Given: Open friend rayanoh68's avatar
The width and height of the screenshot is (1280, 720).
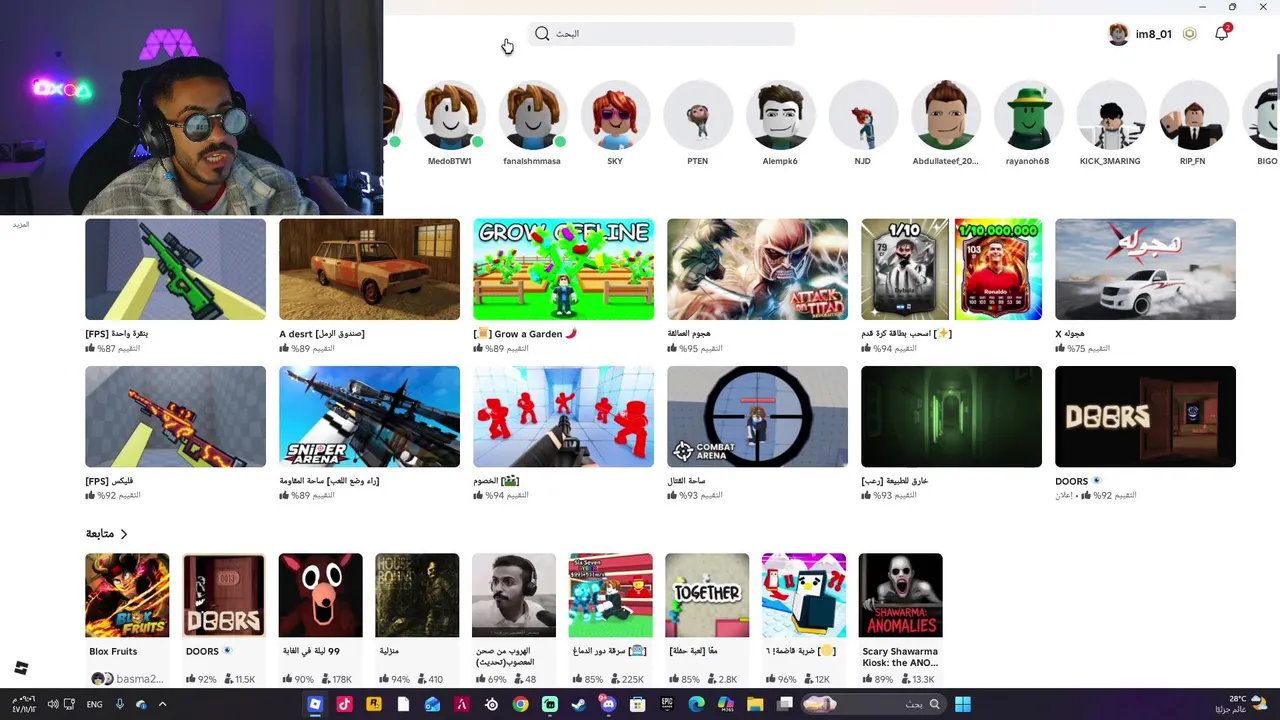Looking at the screenshot, I should coord(1028,115).
